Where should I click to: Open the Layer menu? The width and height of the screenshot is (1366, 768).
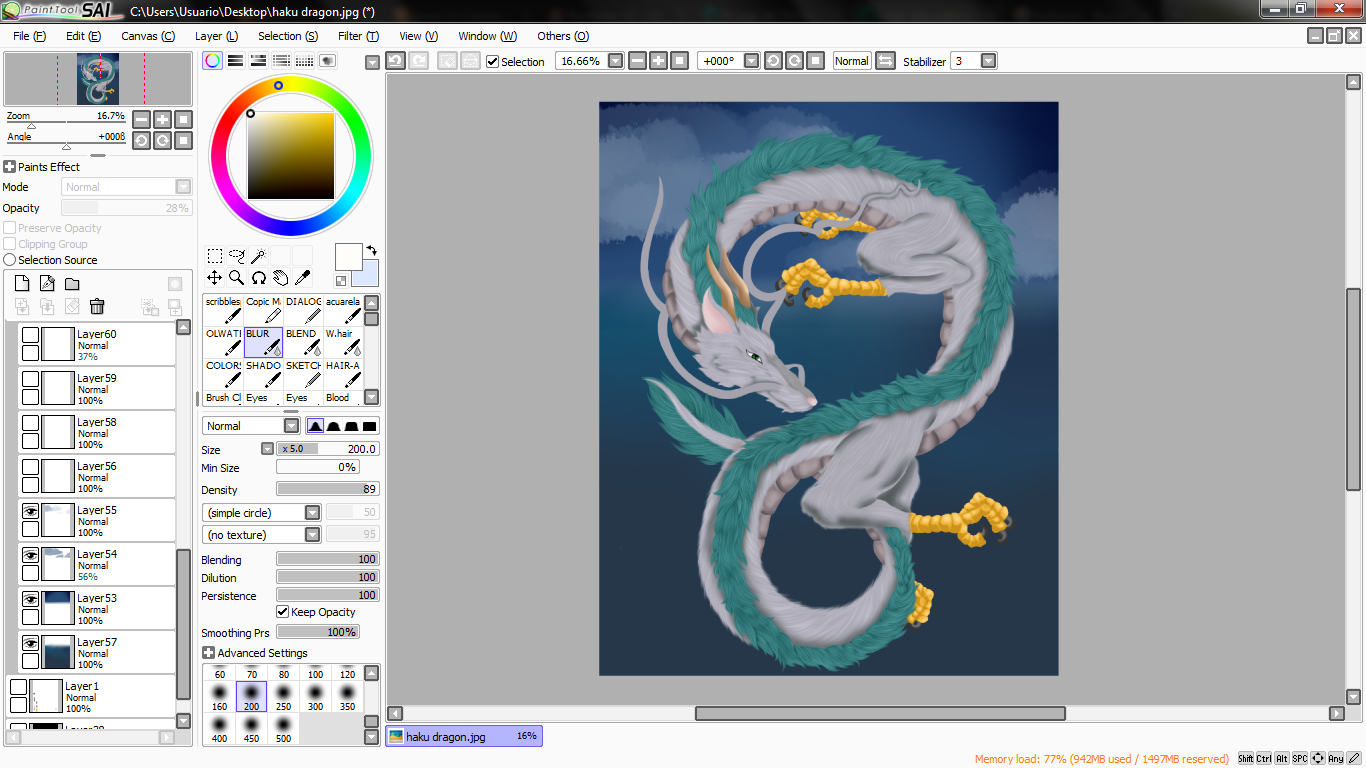(x=216, y=36)
